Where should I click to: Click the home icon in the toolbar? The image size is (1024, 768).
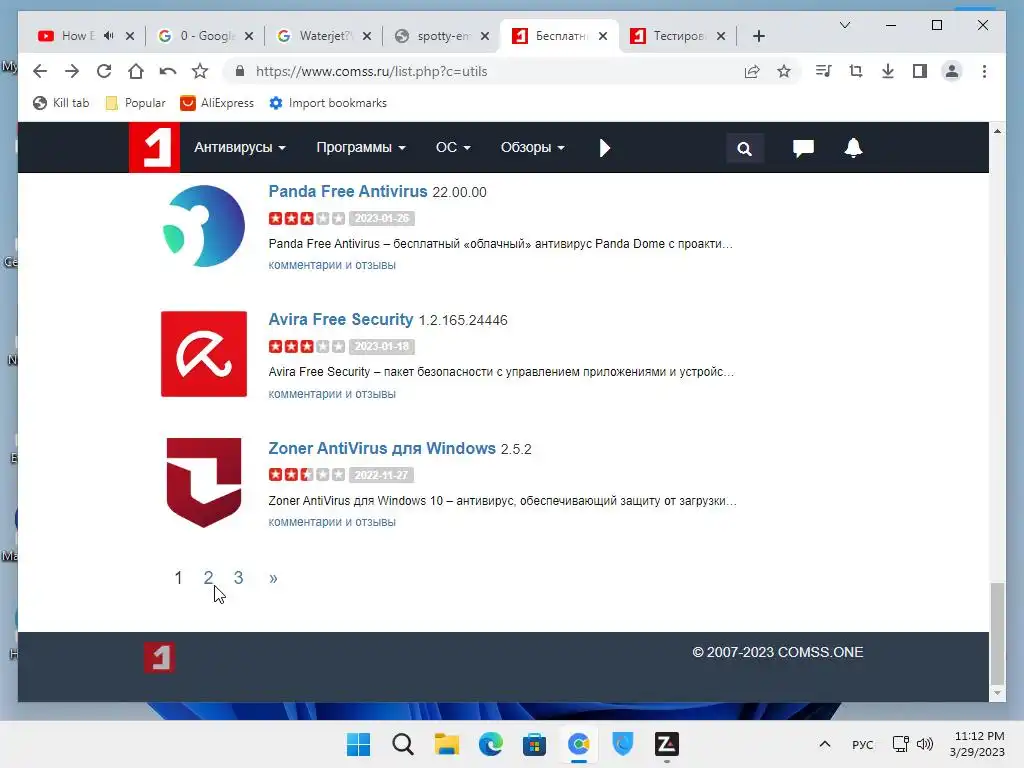click(136, 71)
